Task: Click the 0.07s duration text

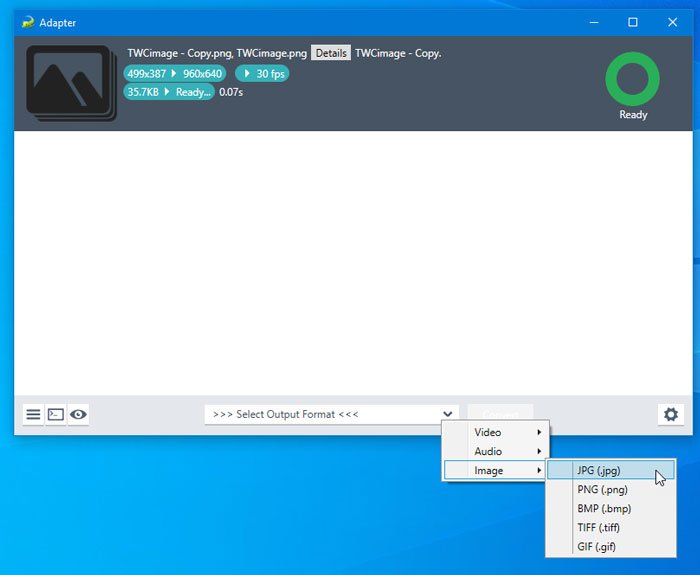Action: point(231,92)
